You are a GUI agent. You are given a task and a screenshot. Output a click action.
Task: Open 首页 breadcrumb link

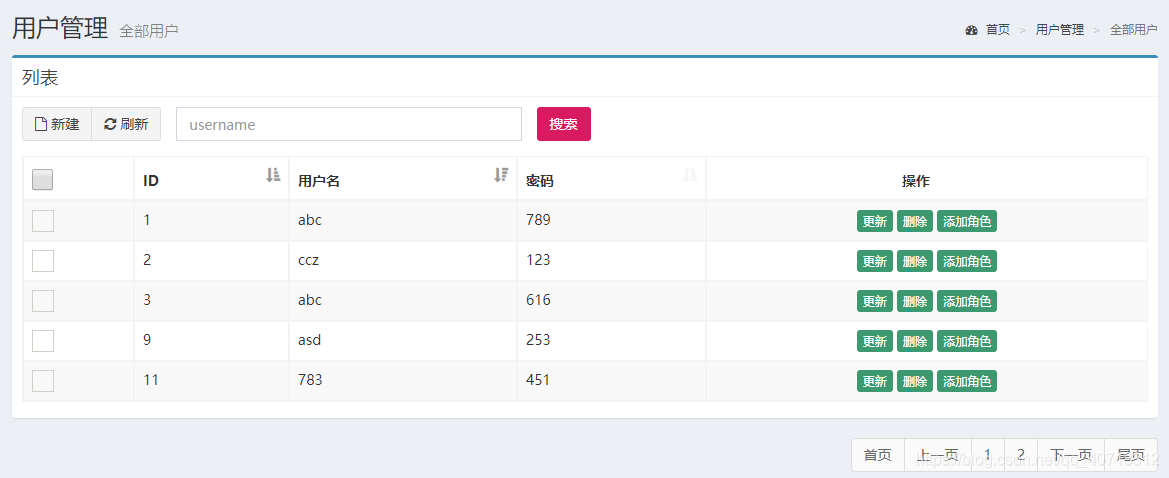(998, 31)
